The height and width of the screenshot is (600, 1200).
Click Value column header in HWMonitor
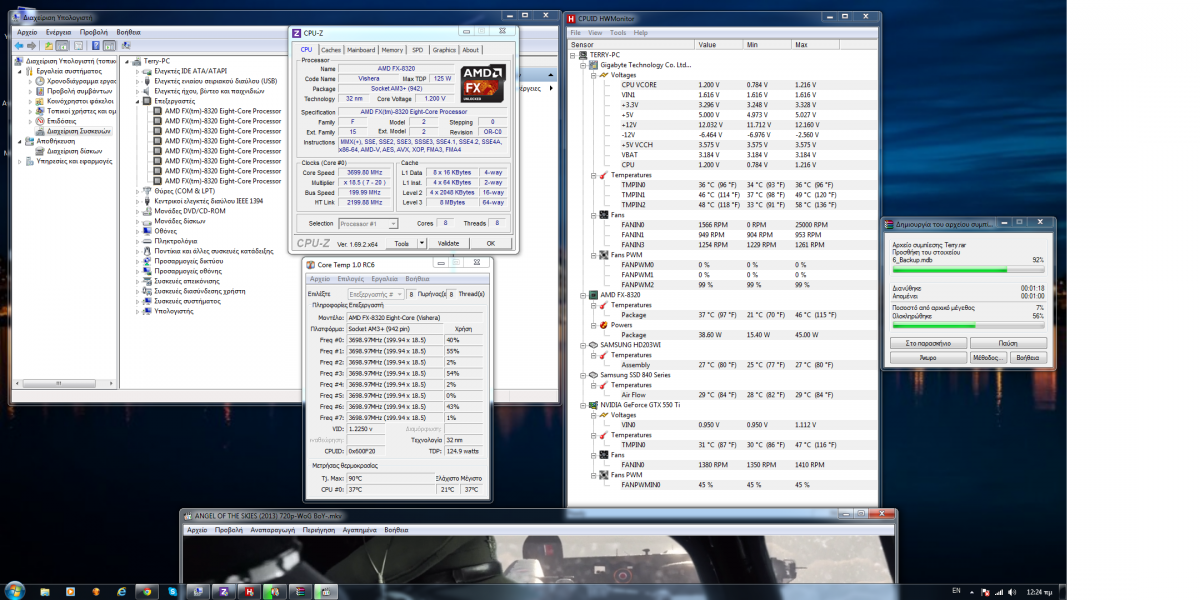720,45
